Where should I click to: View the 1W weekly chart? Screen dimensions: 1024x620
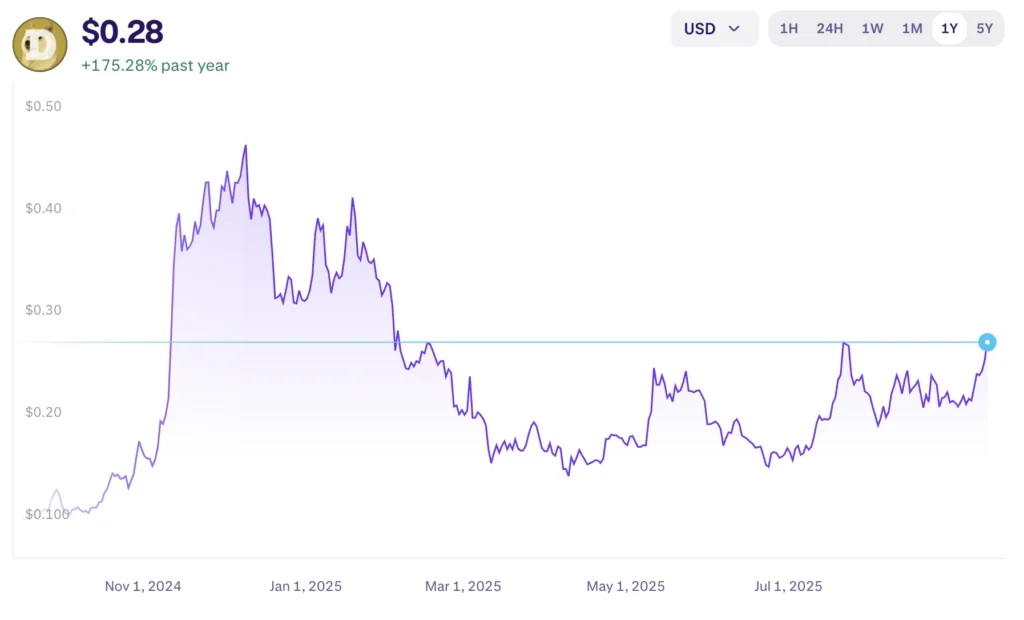click(x=871, y=29)
